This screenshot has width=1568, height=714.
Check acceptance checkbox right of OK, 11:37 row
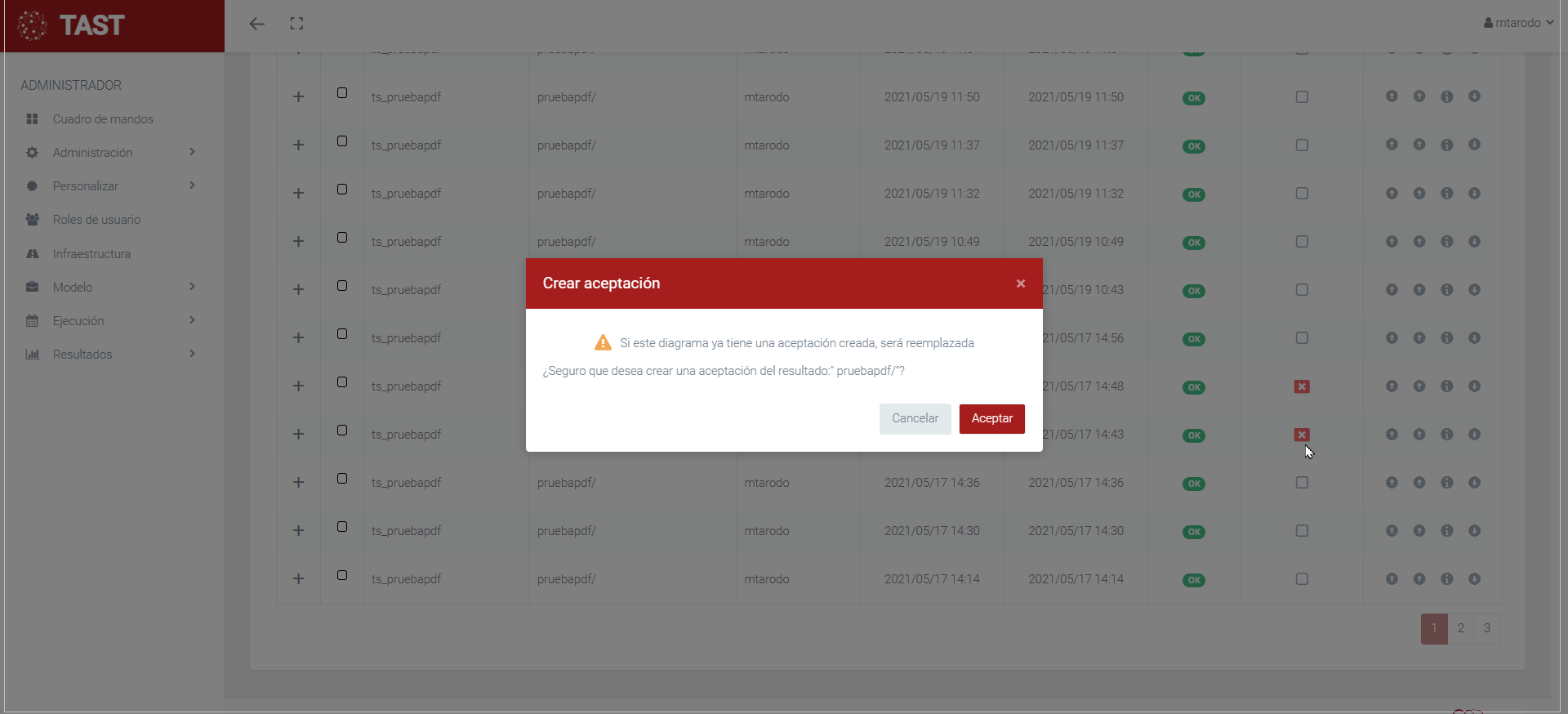coord(1302,145)
